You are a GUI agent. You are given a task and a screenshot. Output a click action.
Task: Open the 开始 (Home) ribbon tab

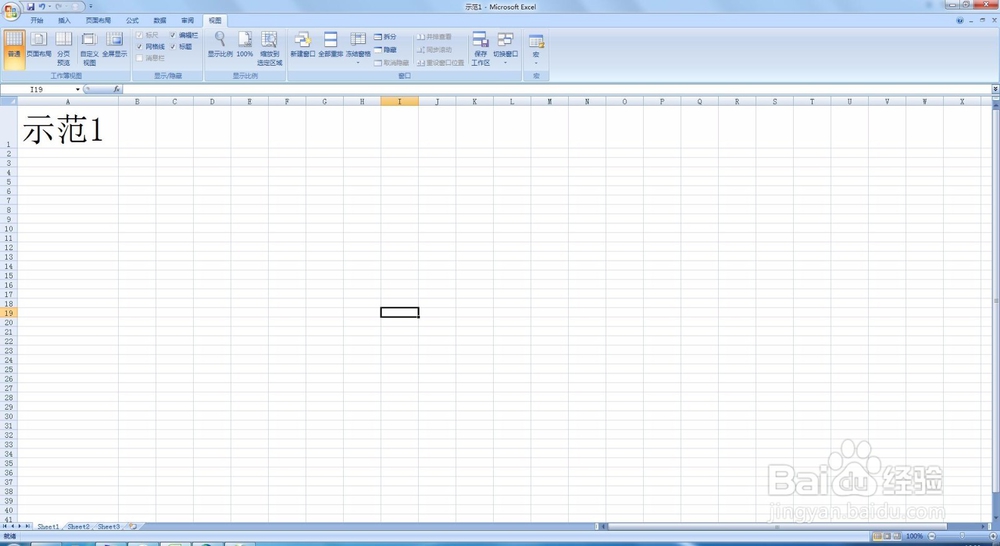click(x=37, y=20)
